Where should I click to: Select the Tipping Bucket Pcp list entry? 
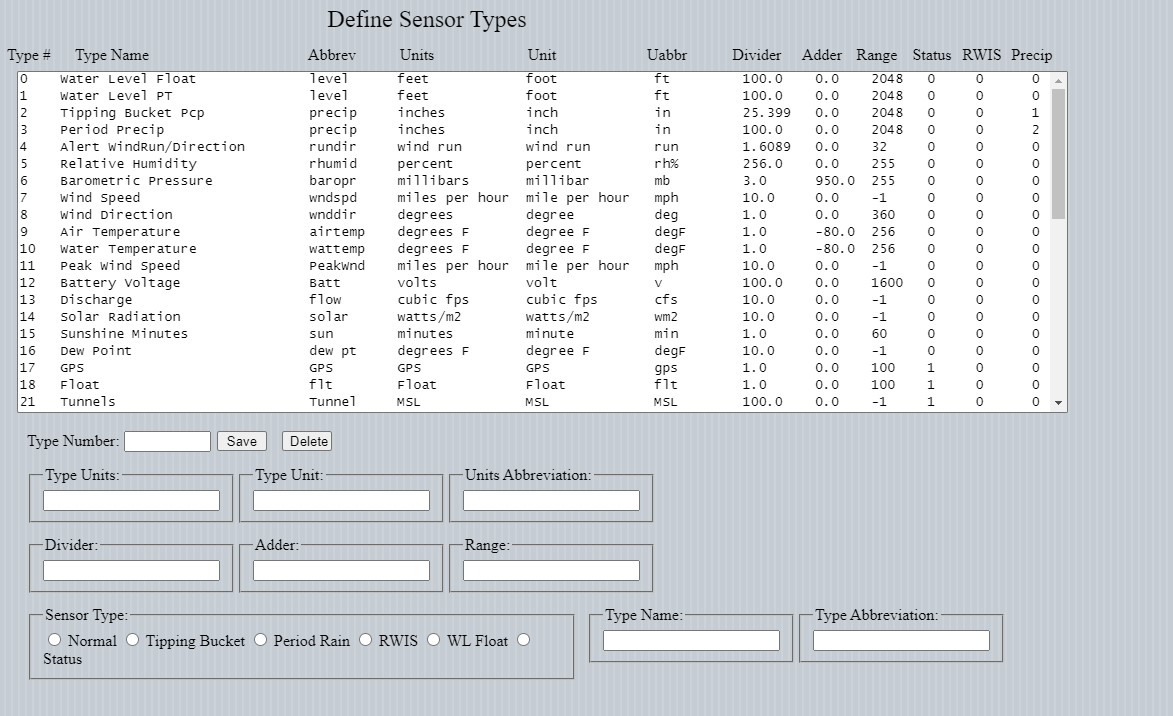tap(132, 113)
